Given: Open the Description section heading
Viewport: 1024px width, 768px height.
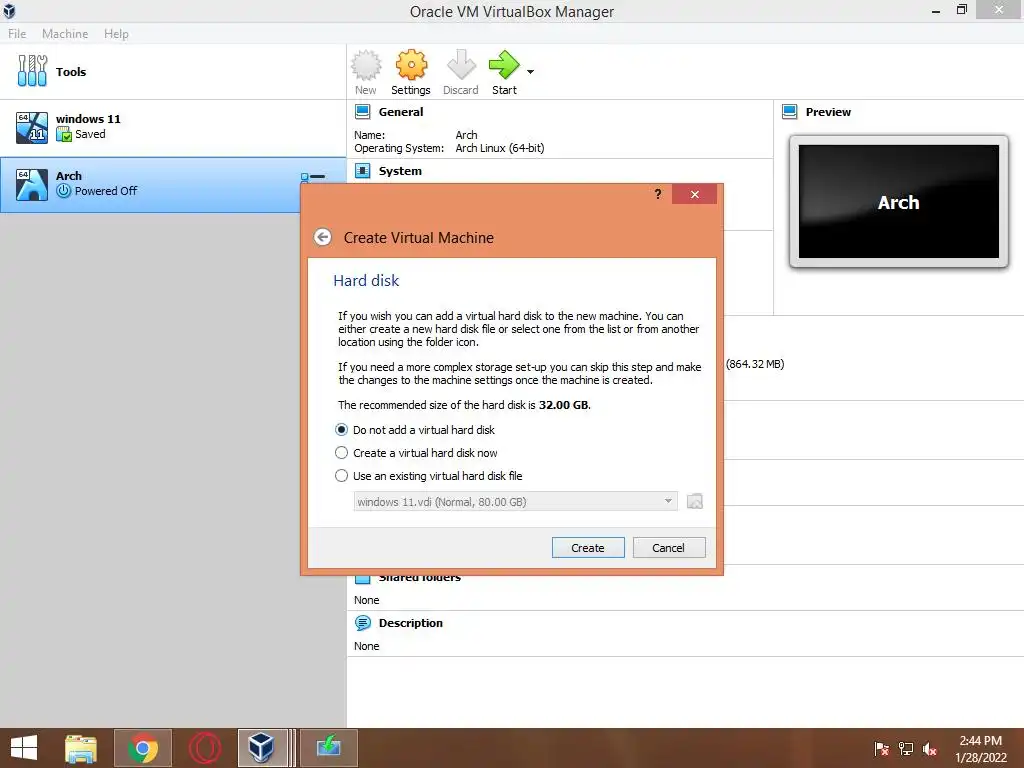Looking at the screenshot, I should (410, 623).
